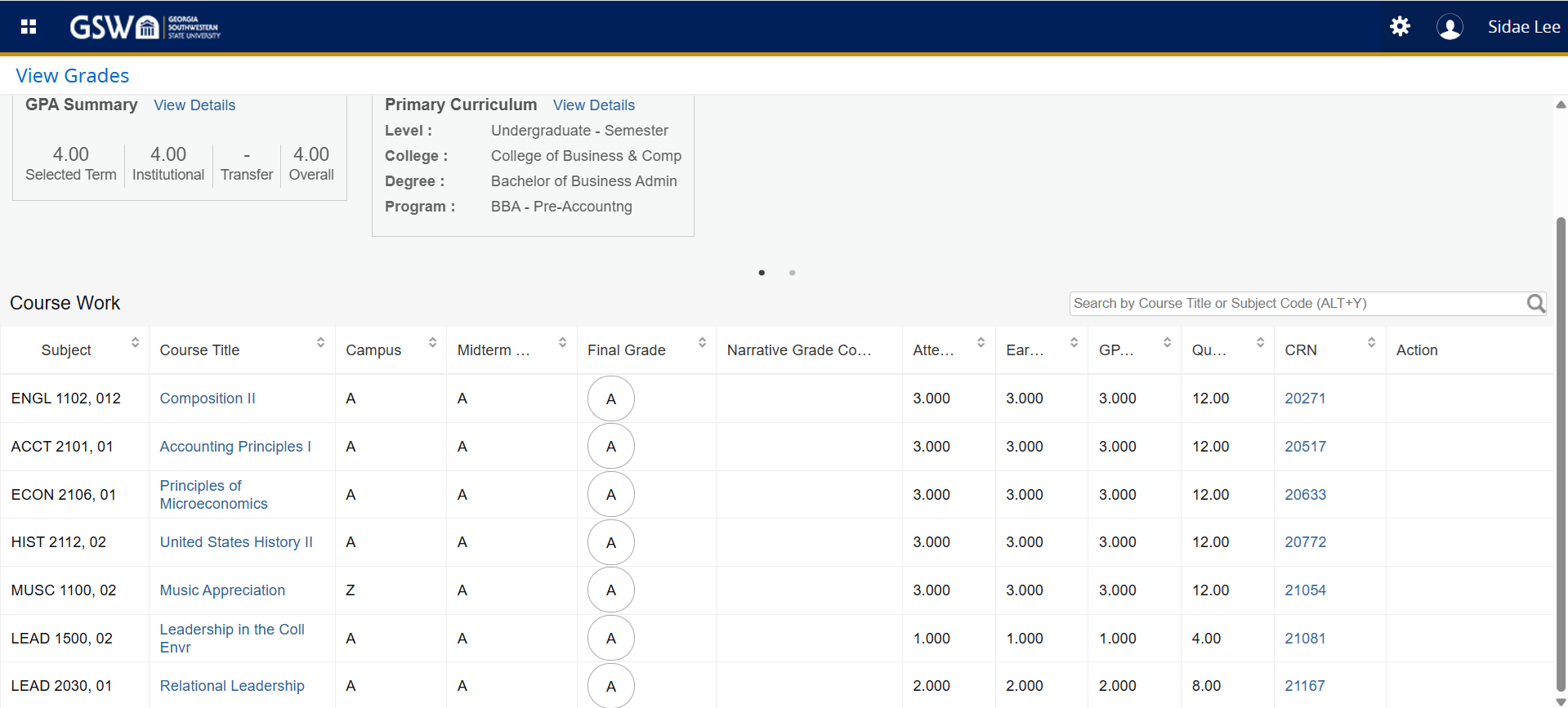The width and height of the screenshot is (1568, 708).
Task: Open CRN 21081 link
Action: point(1305,639)
